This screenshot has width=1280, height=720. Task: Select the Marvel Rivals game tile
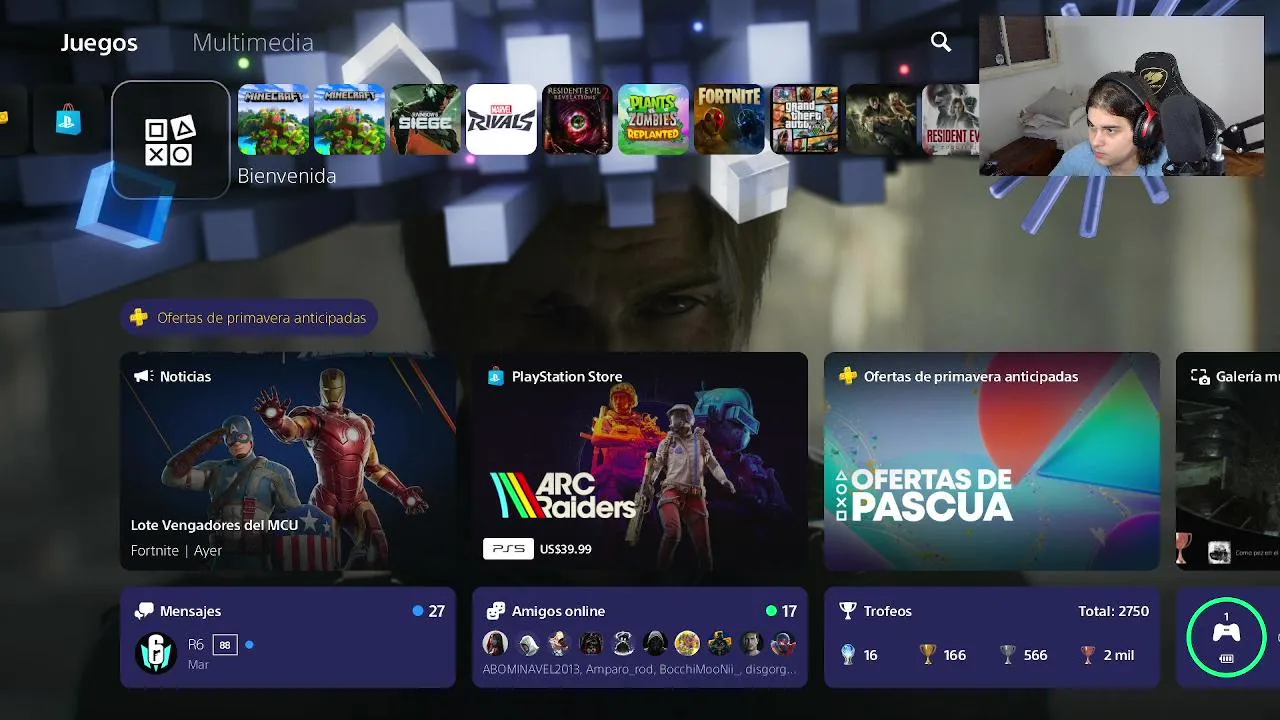pos(502,119)
